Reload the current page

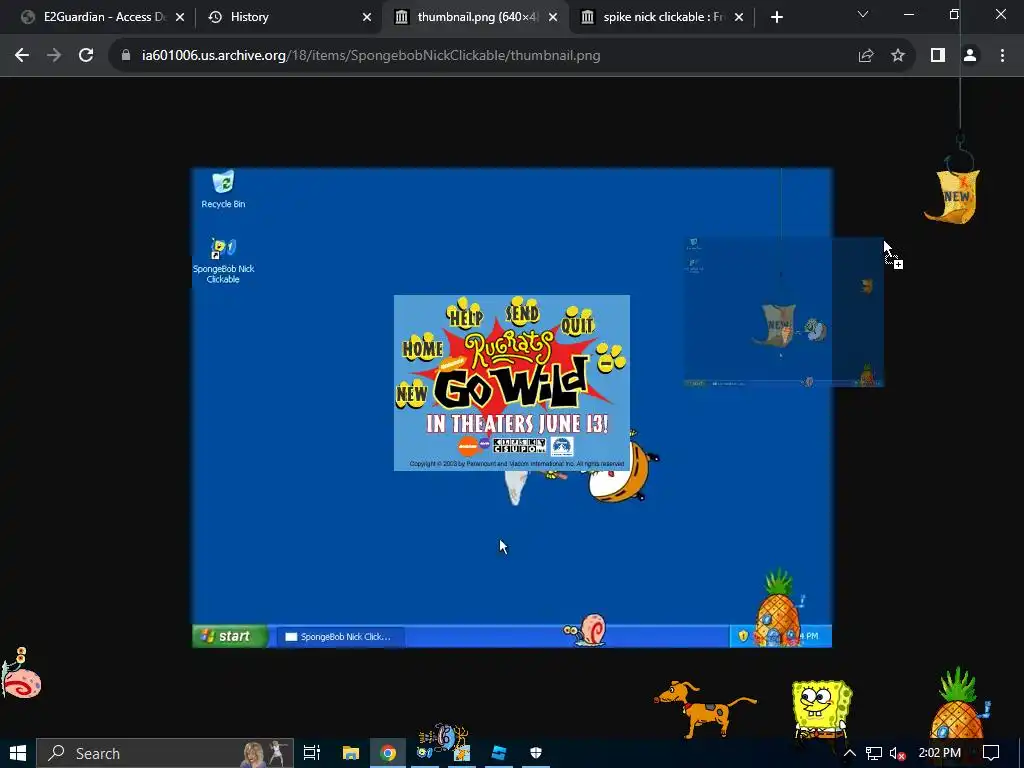click(86, 56)
